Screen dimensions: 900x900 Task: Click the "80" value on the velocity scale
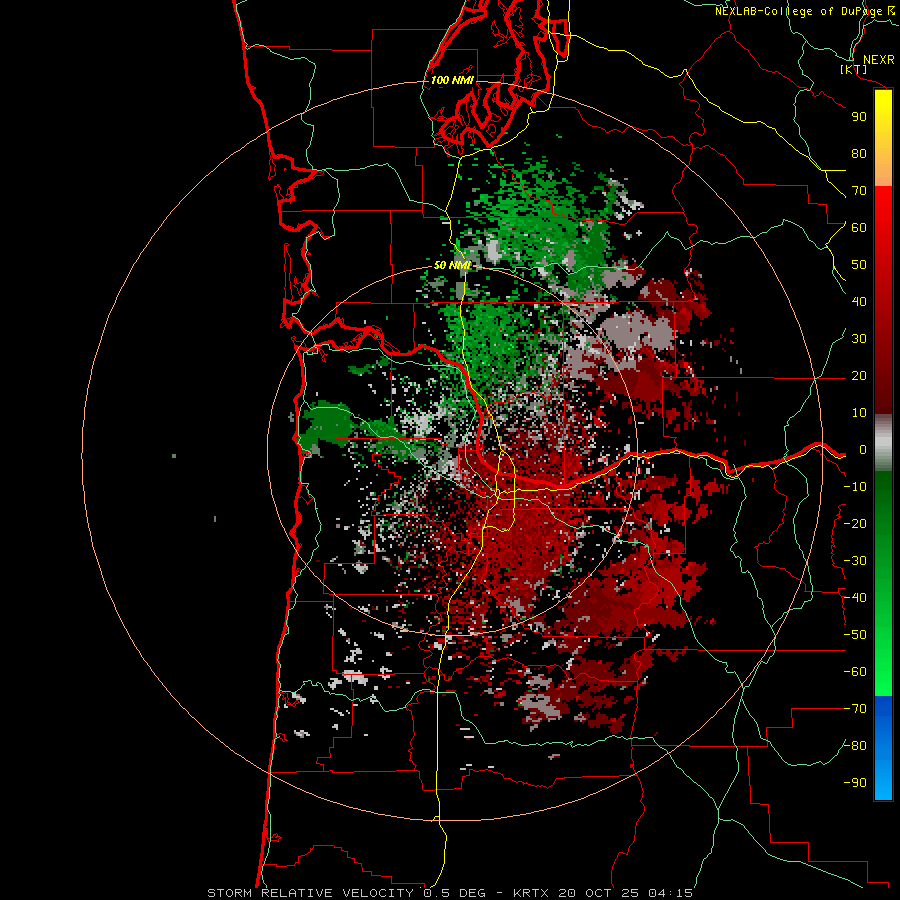coord(859,154)
